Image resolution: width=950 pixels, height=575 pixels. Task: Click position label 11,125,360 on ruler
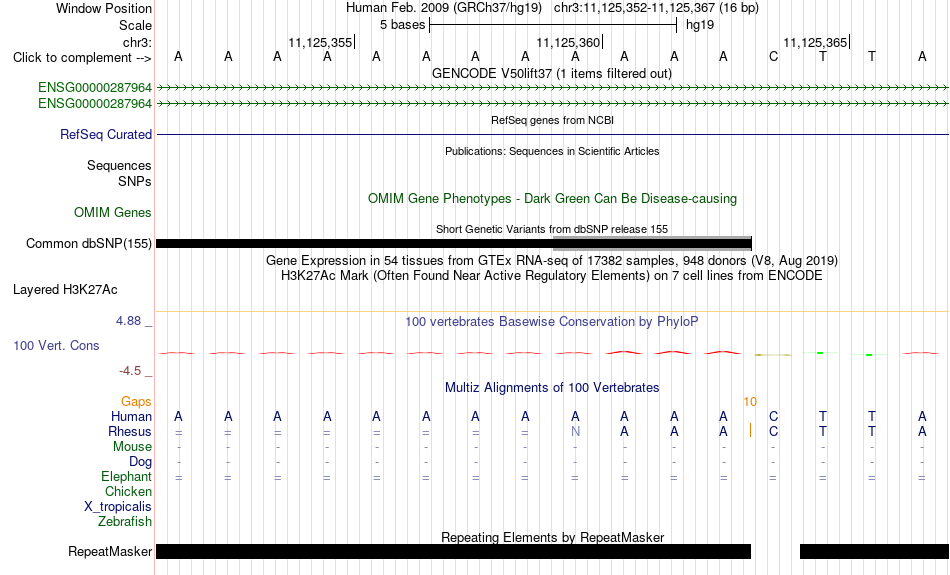click(x=568, y=42)
